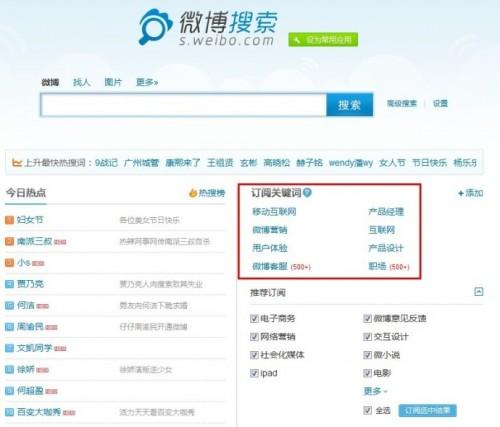Click the rising-trend chart icon
The height and width of the screenshot is (427, 500).
tap(17, 163)
